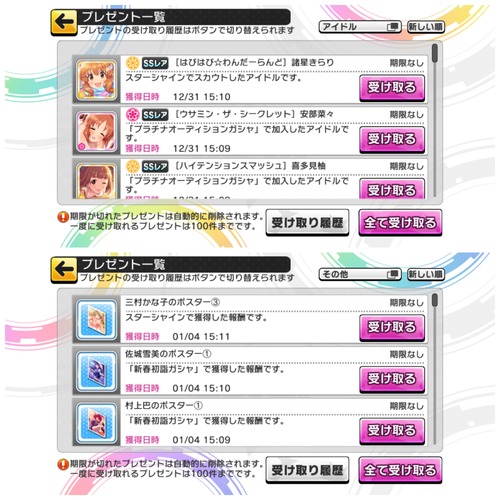Receive the 村上巴のポスター present
The height and width of the screenshot is (500, 500).
point(392,431)
